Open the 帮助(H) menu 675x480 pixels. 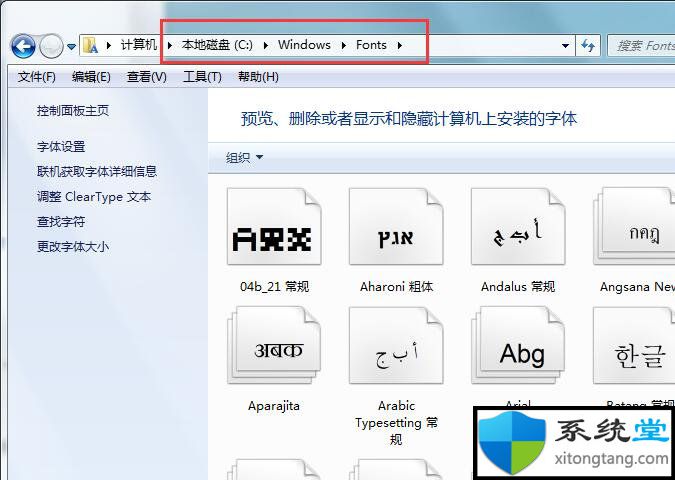pos(258,77)
